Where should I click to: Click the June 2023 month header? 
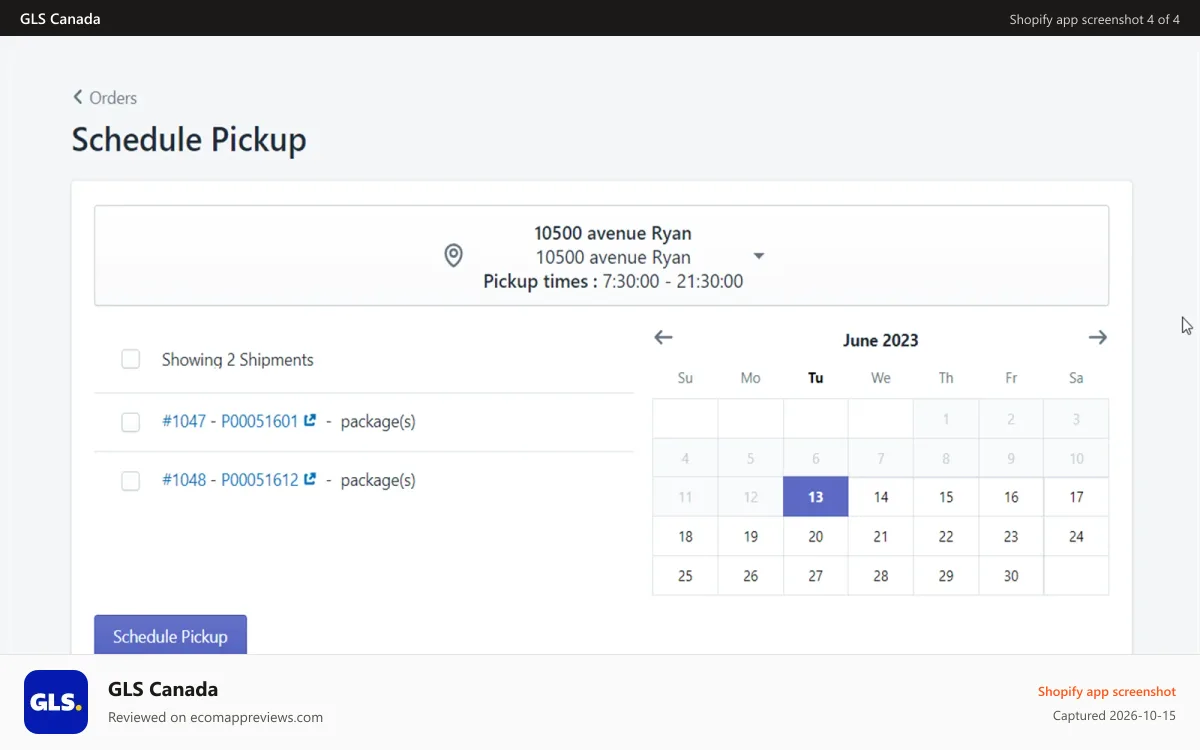tap(880, 340)
